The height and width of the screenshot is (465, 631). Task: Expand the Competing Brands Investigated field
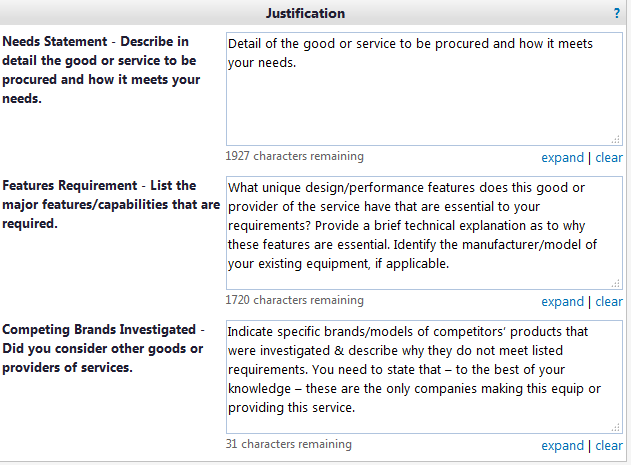[x=562, y=446]
